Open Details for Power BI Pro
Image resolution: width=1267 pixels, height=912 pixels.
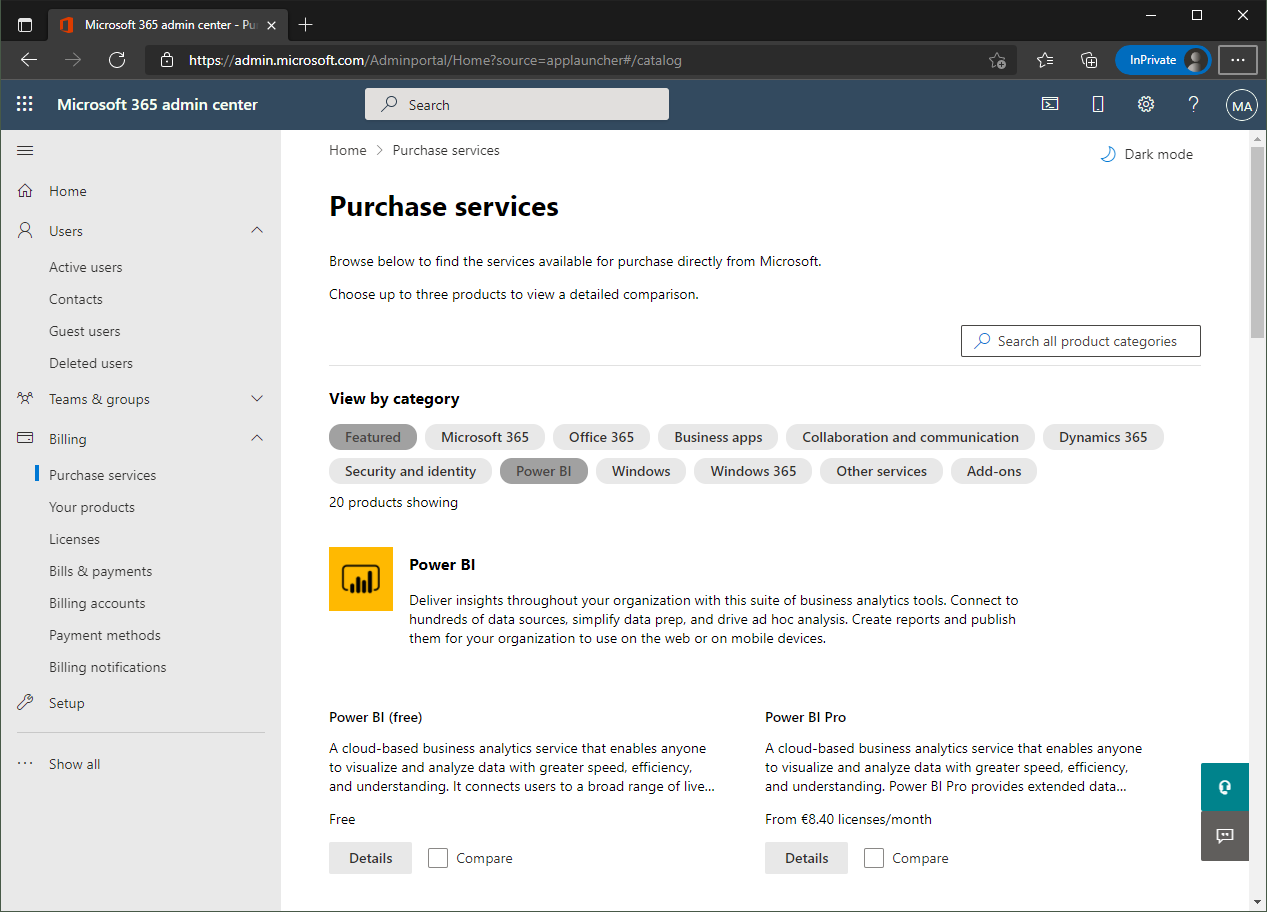(806, 858)
